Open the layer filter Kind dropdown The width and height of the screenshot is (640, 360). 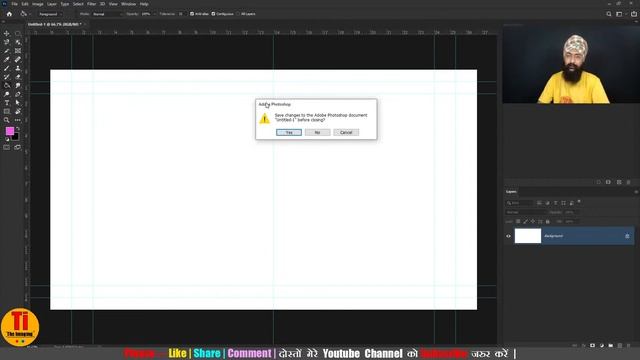pos(520,203)
